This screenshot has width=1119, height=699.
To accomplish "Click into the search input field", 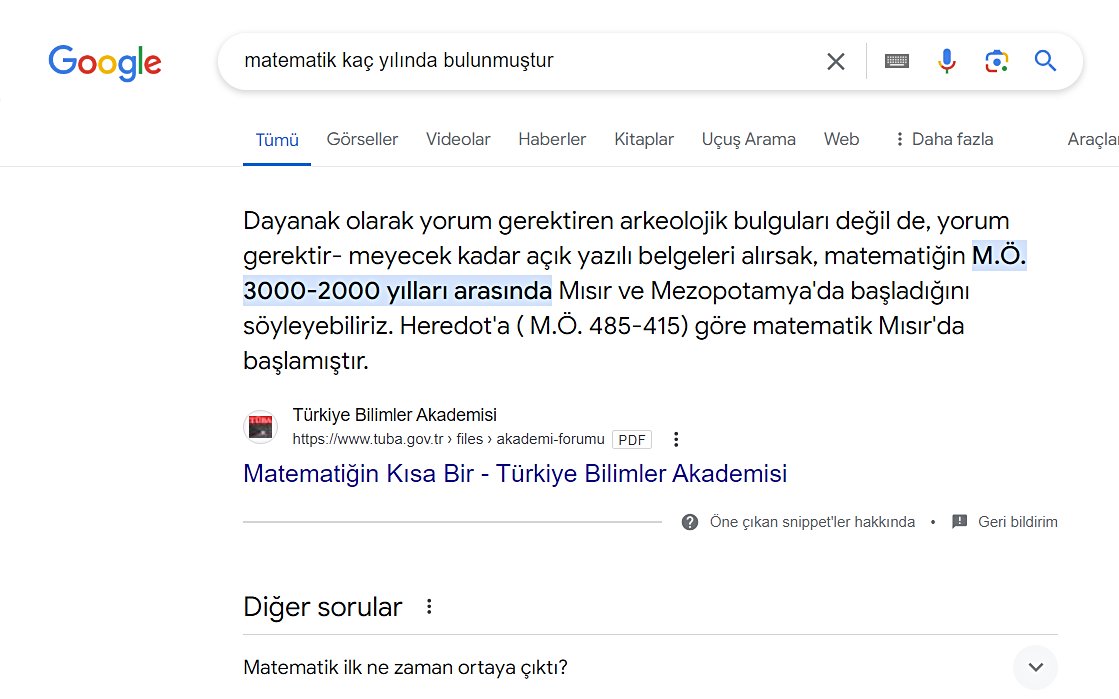I will (520, 61).
